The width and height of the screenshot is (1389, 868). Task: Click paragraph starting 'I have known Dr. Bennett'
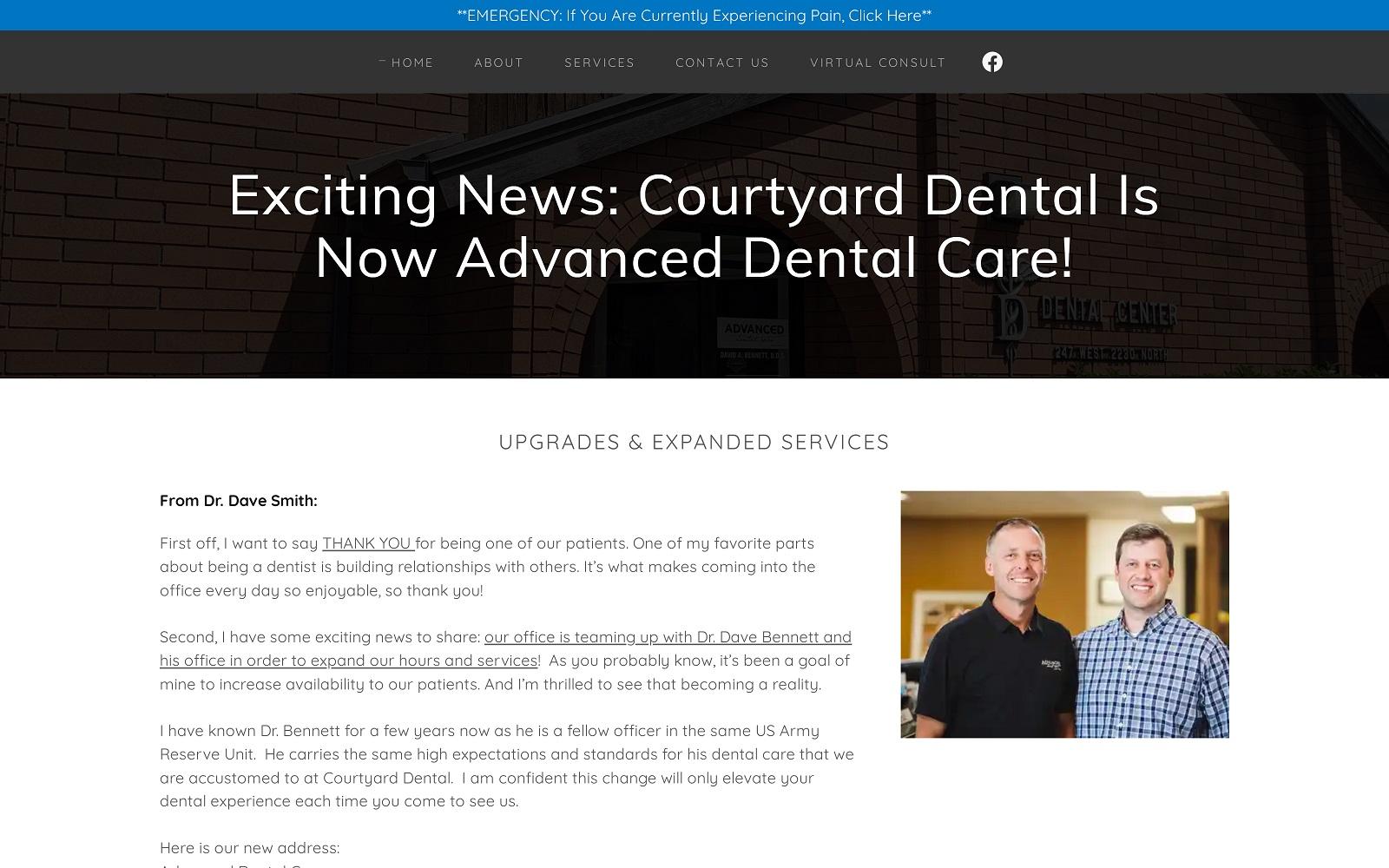coord(507,766)
